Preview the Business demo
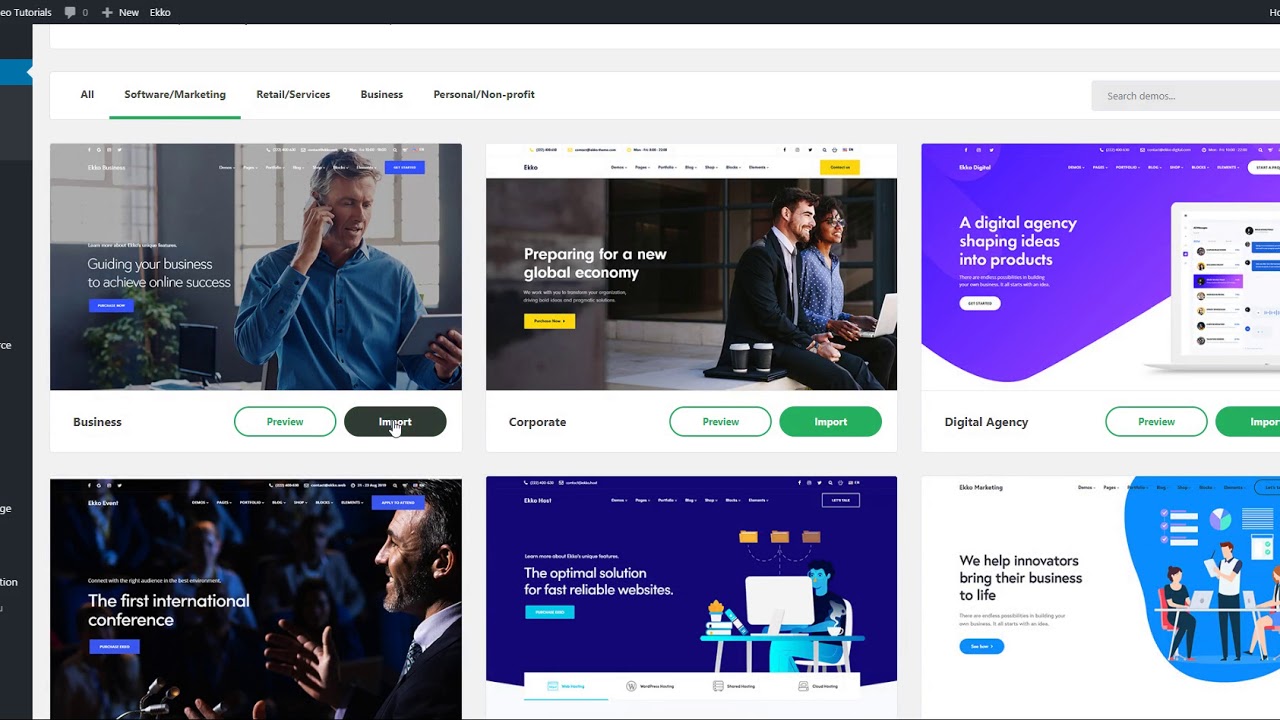This screenshot has width=1280, height=720. click(285, 422)
